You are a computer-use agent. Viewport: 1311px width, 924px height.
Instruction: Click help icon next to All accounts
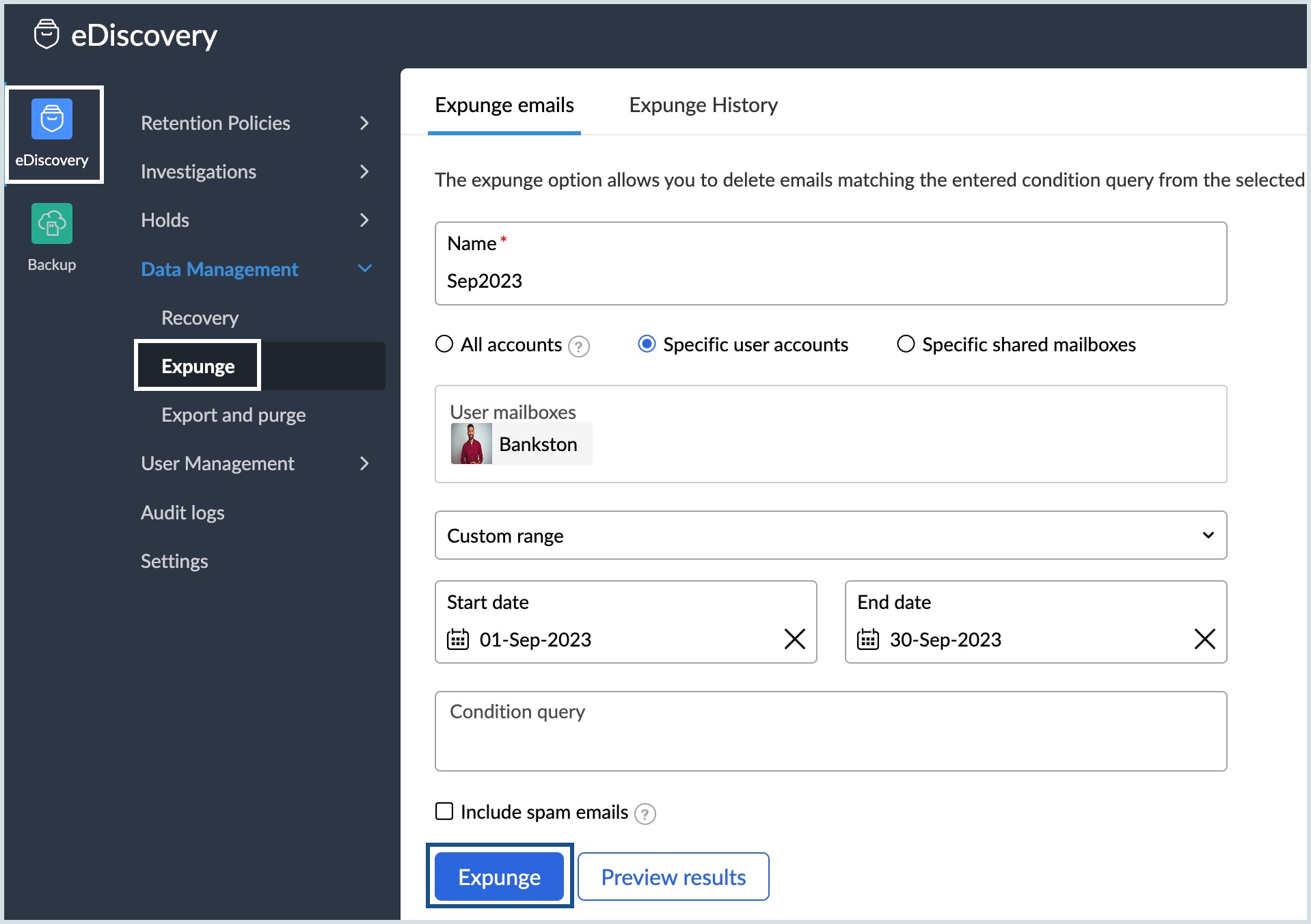[579, 346]
